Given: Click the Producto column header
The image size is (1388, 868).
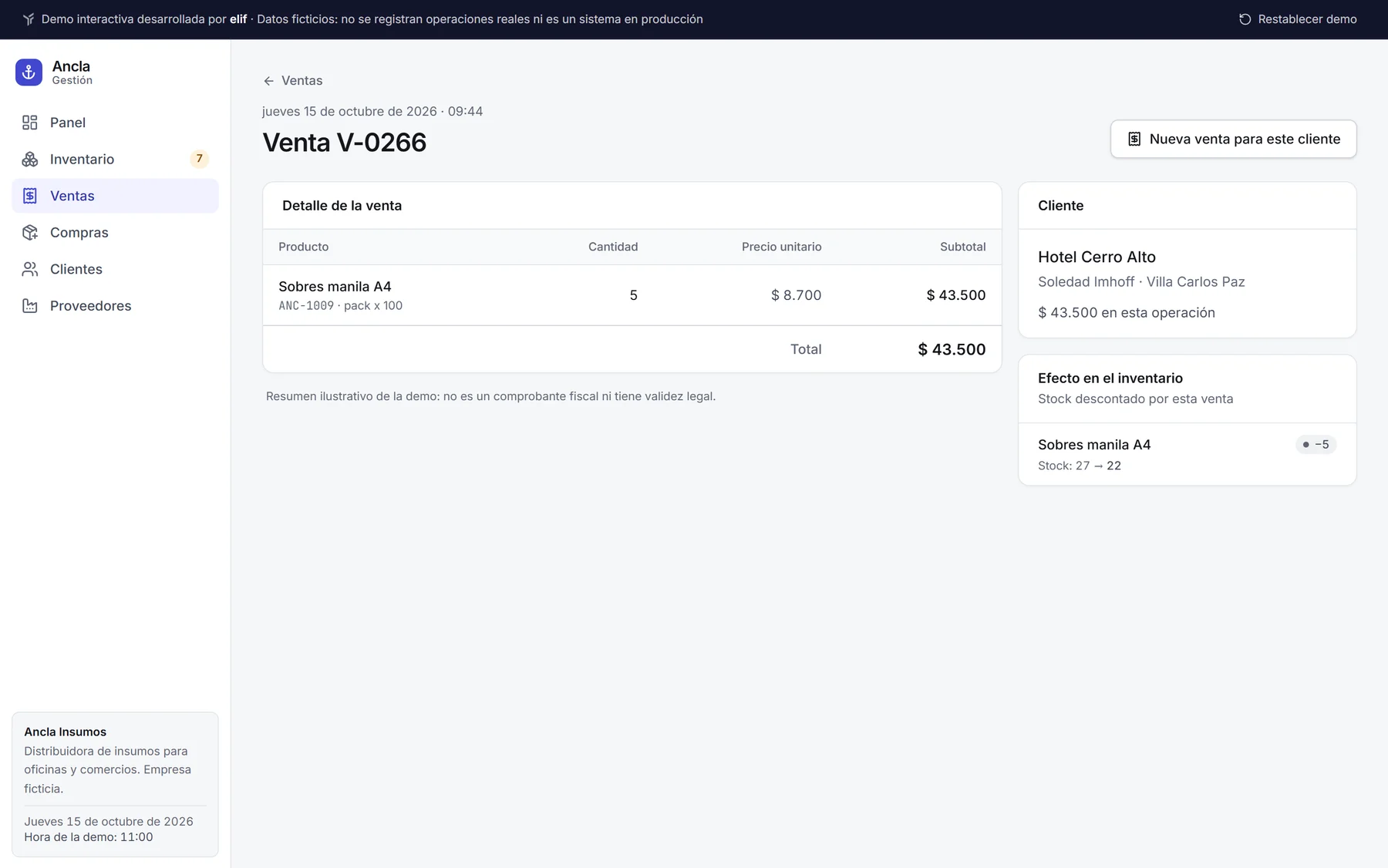Looking at the screenshot, I should (303, 247).
